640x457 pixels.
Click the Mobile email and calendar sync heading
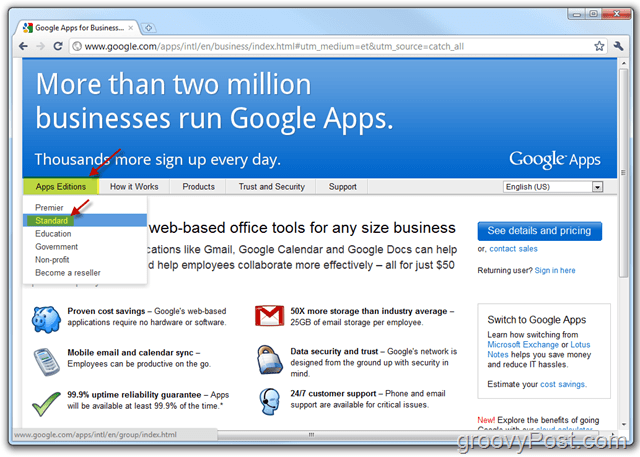[130, 353]
